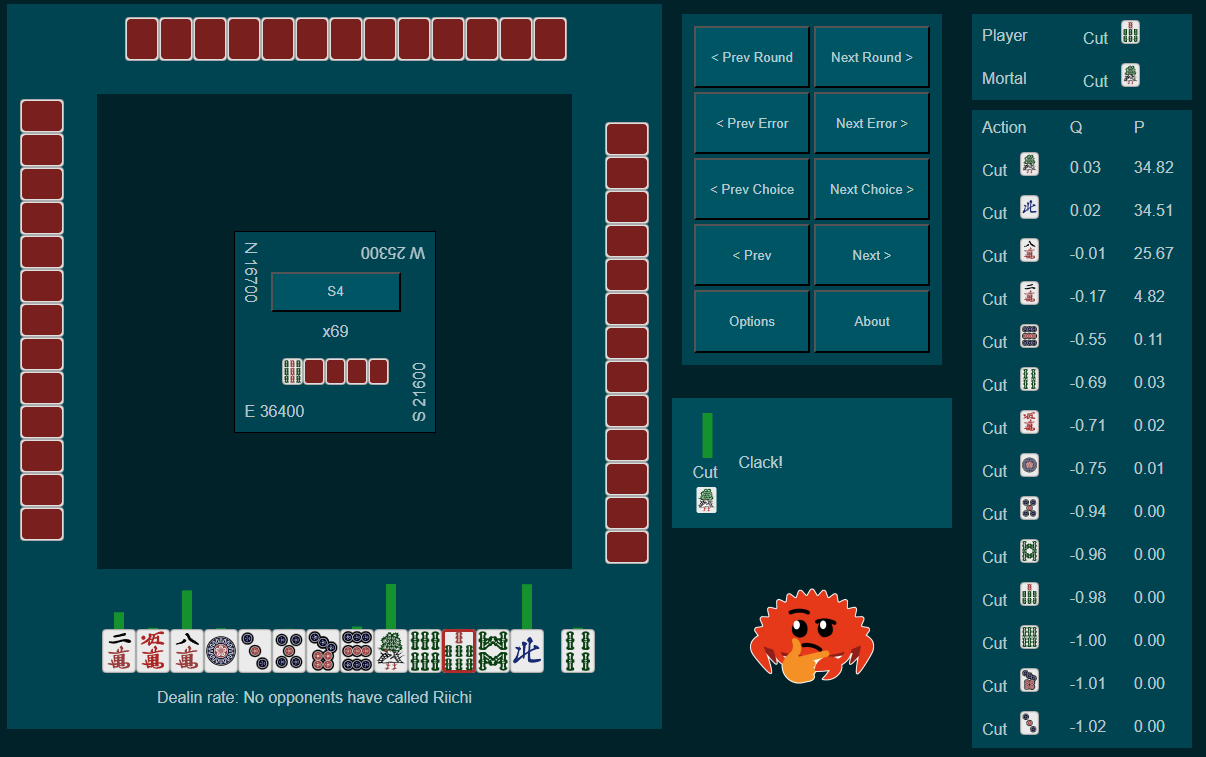Step back with the < Prev button
Screen dimensions: 1206x757
coord(752,255)
